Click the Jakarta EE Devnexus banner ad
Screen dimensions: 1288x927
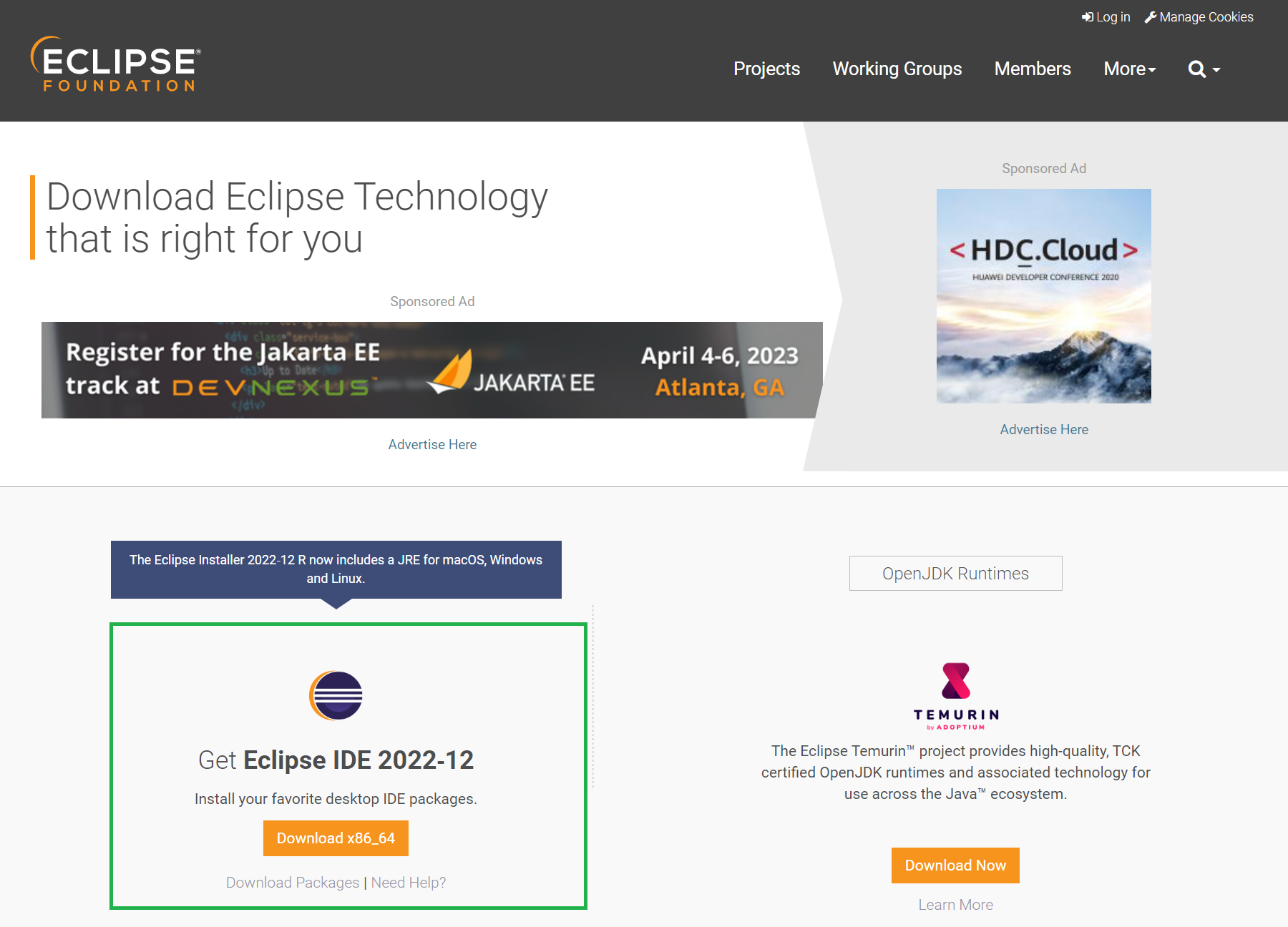click(432, 370)
